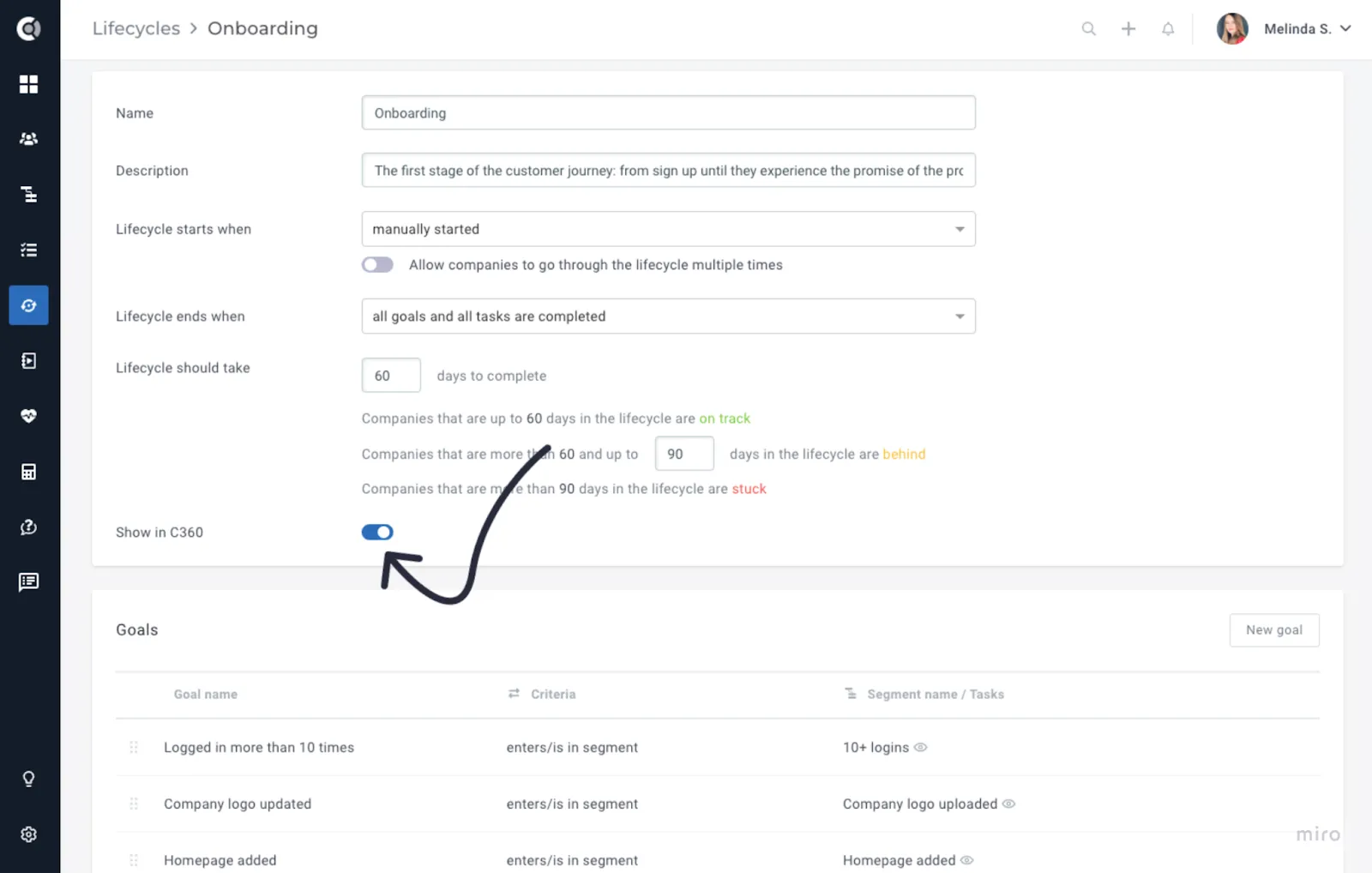The height and width of the screenshot is (873, 1372).
Task: Open the dashboard grid icon in sidebar
Action: pyautogui.click(x=28, y=83)
